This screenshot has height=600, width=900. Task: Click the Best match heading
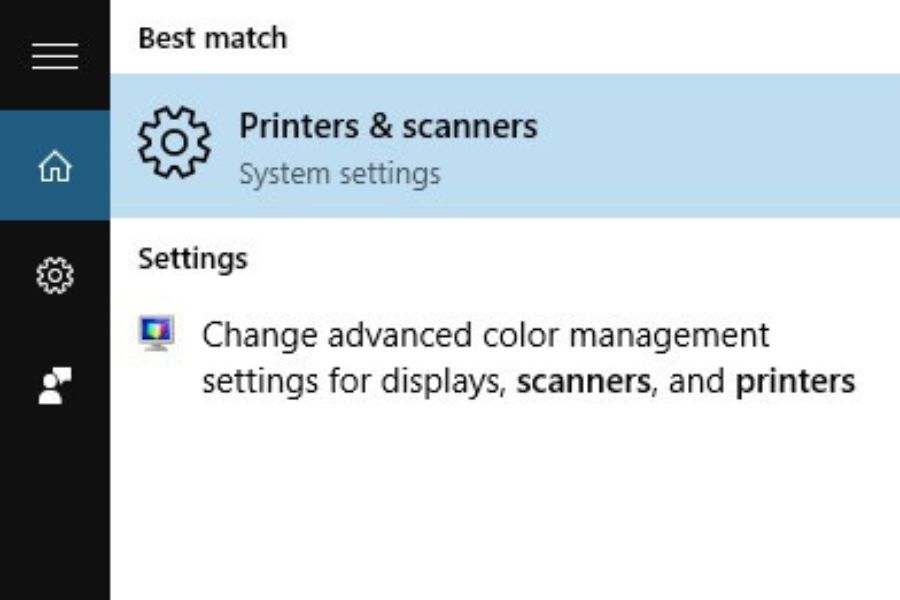212,39
